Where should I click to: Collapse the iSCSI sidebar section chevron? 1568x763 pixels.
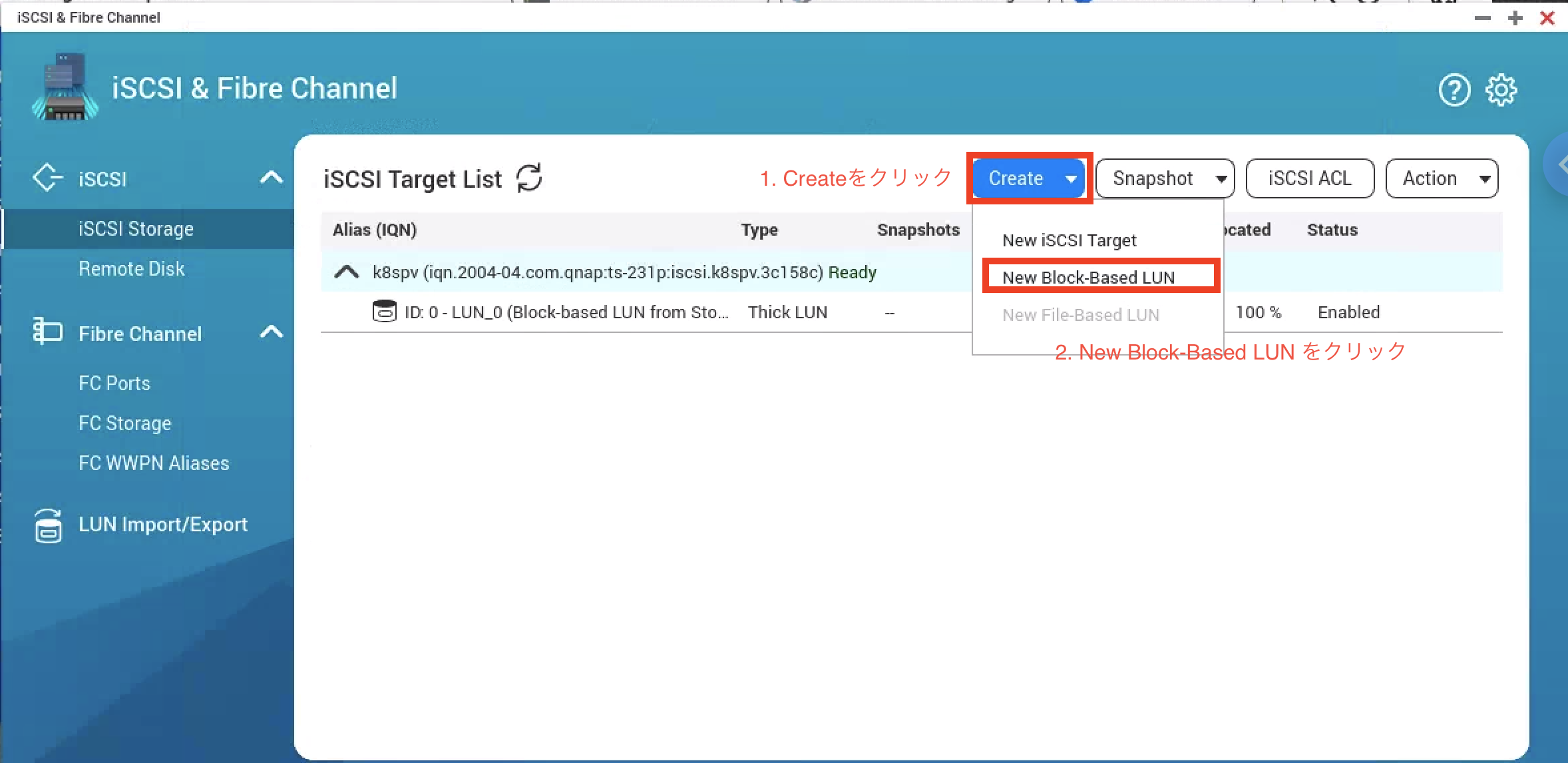pyautogui.click(x=271, y=178)
